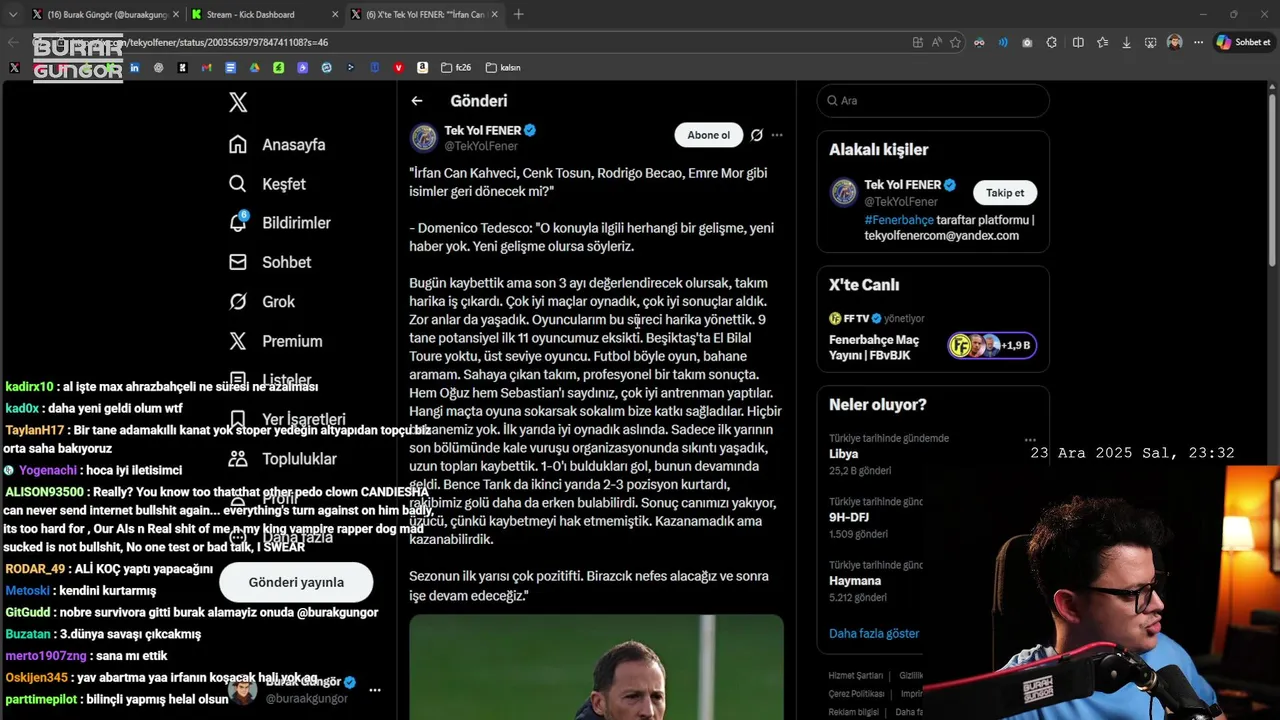Click Daha fazla göster link
Screen dimensions: 1280x720
tap(874, 633)
